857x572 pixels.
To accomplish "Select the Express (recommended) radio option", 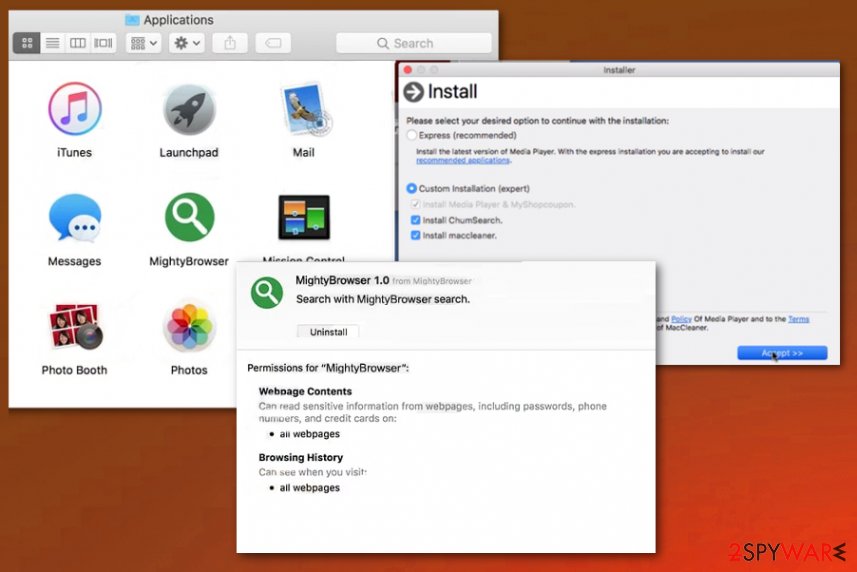I will tap(412, 135).
